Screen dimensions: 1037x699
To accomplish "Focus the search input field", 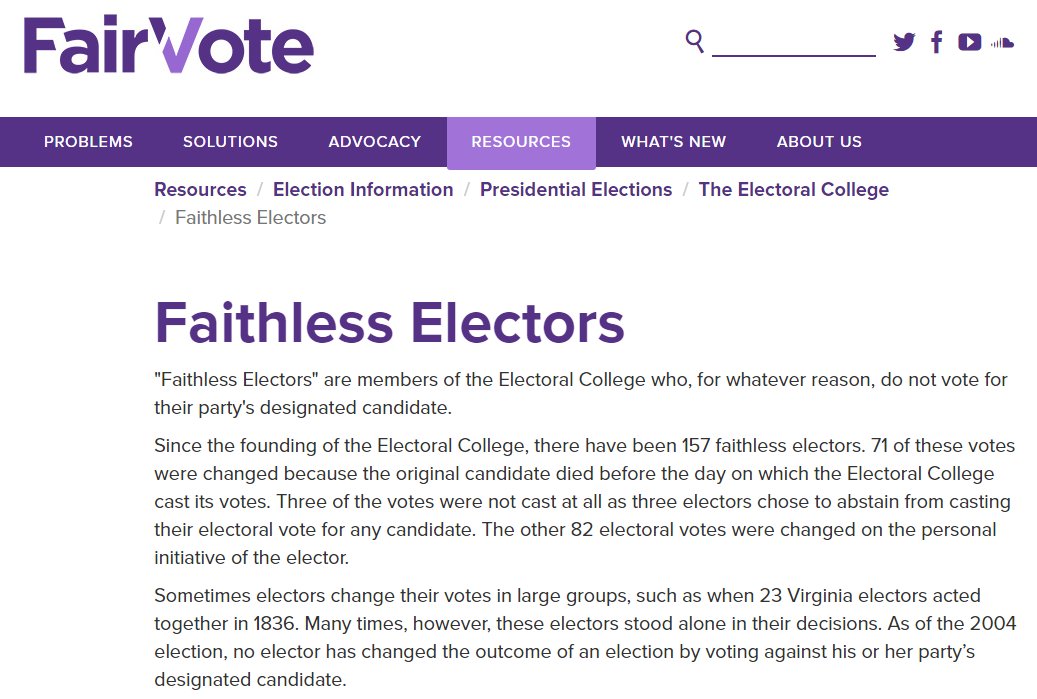I will [x=793, y=43].
